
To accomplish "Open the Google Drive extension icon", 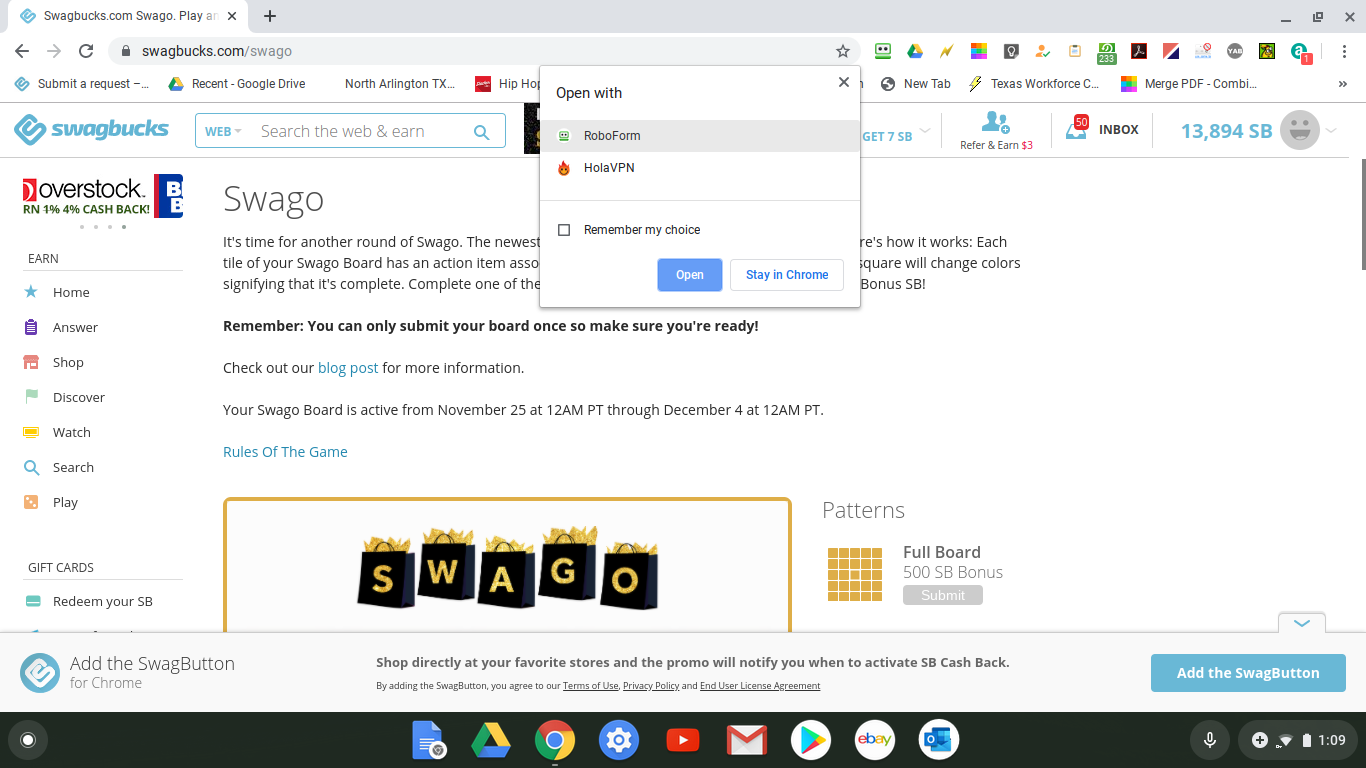I will pos(915,51).
